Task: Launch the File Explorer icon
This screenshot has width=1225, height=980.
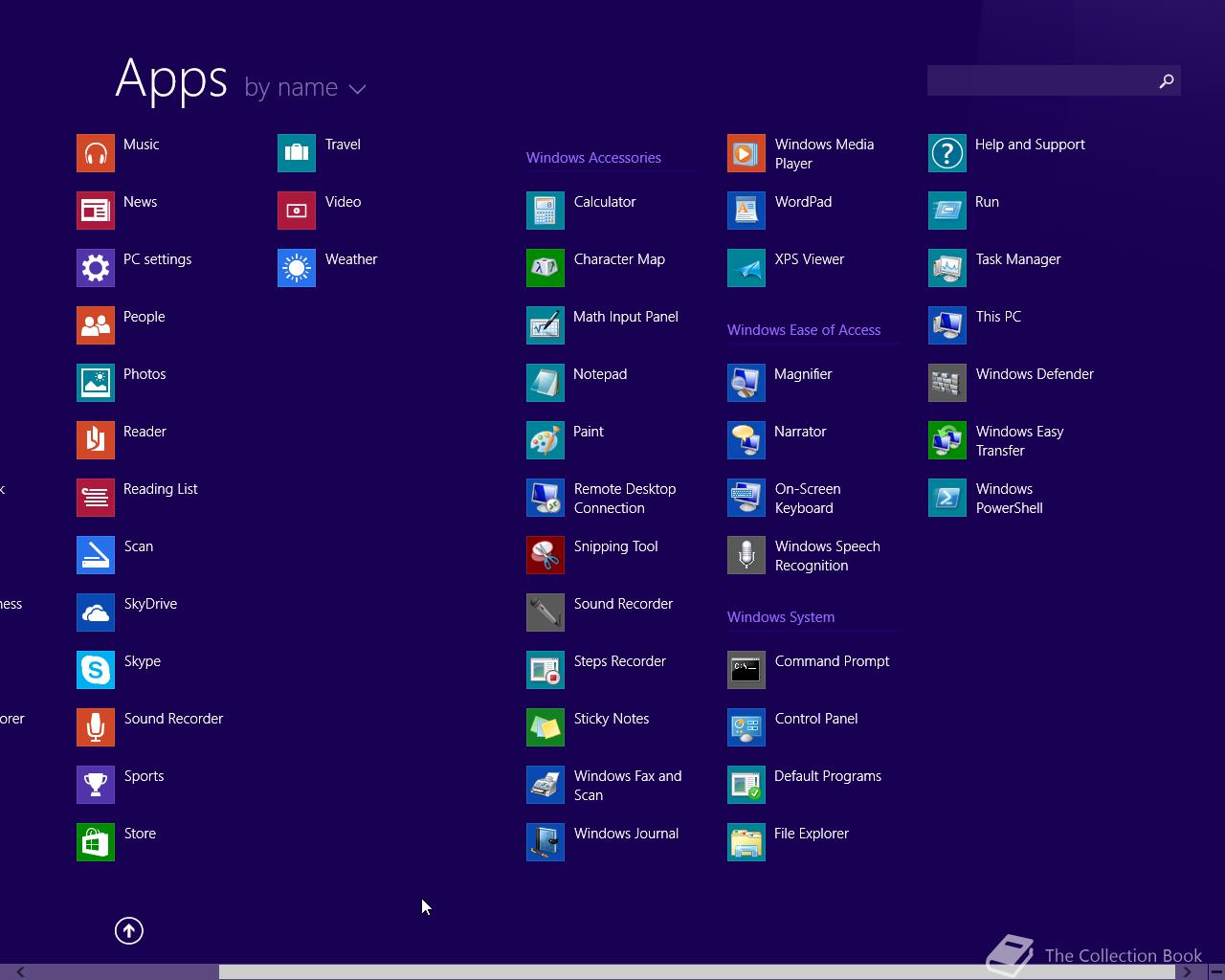Action: pos(746,842)
